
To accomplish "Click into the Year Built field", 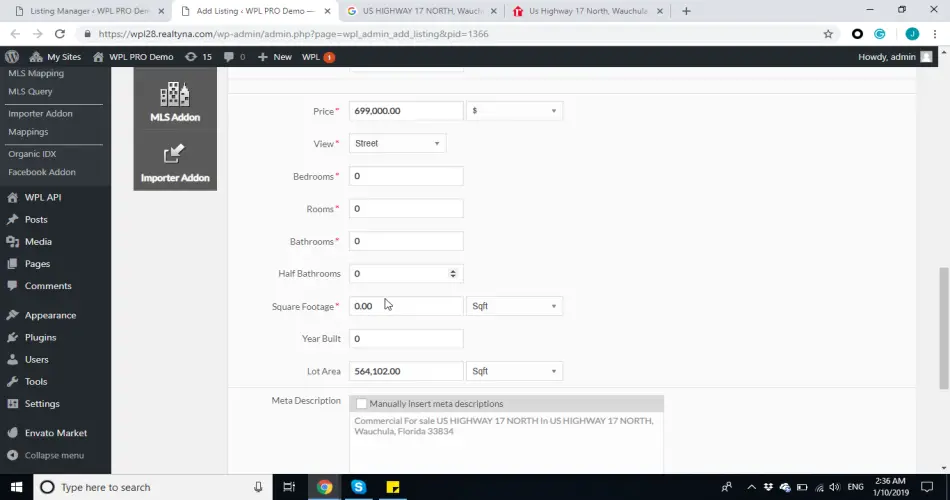I will click(x=406, y=339).
